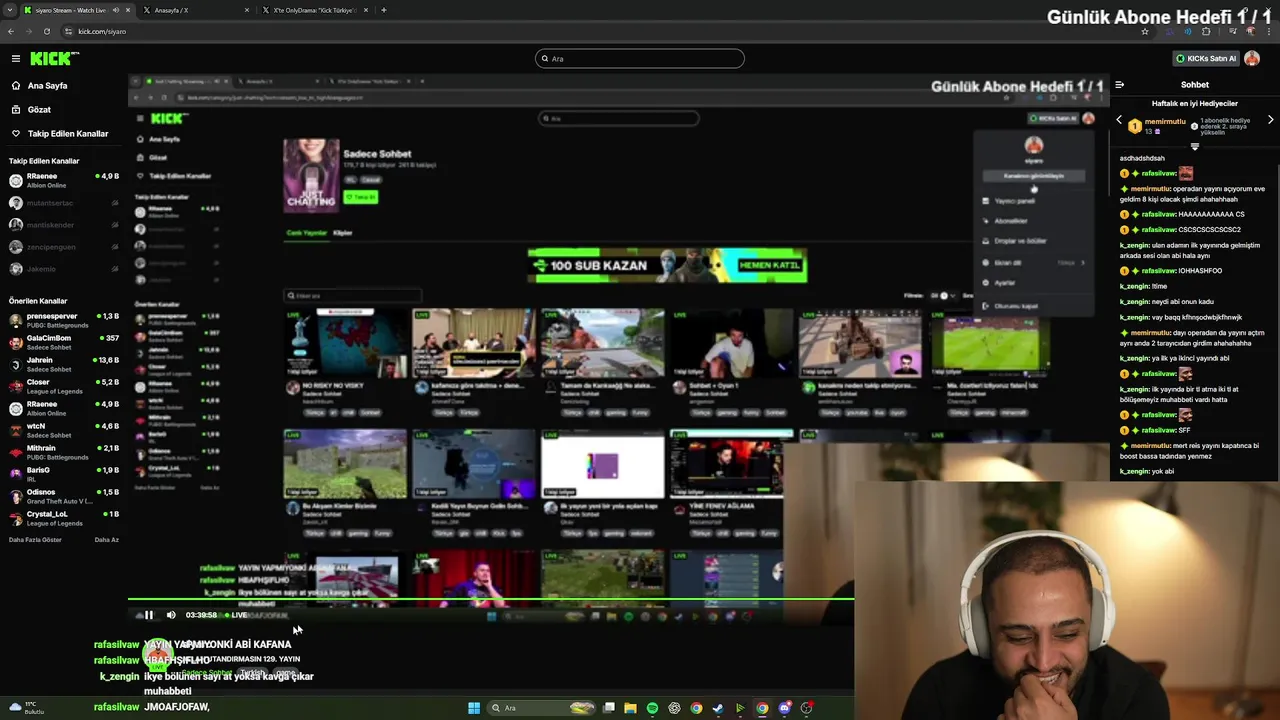Open GalaCimBom recommended channel
This screenshot has width=1280, height=720.
(62, 342)
